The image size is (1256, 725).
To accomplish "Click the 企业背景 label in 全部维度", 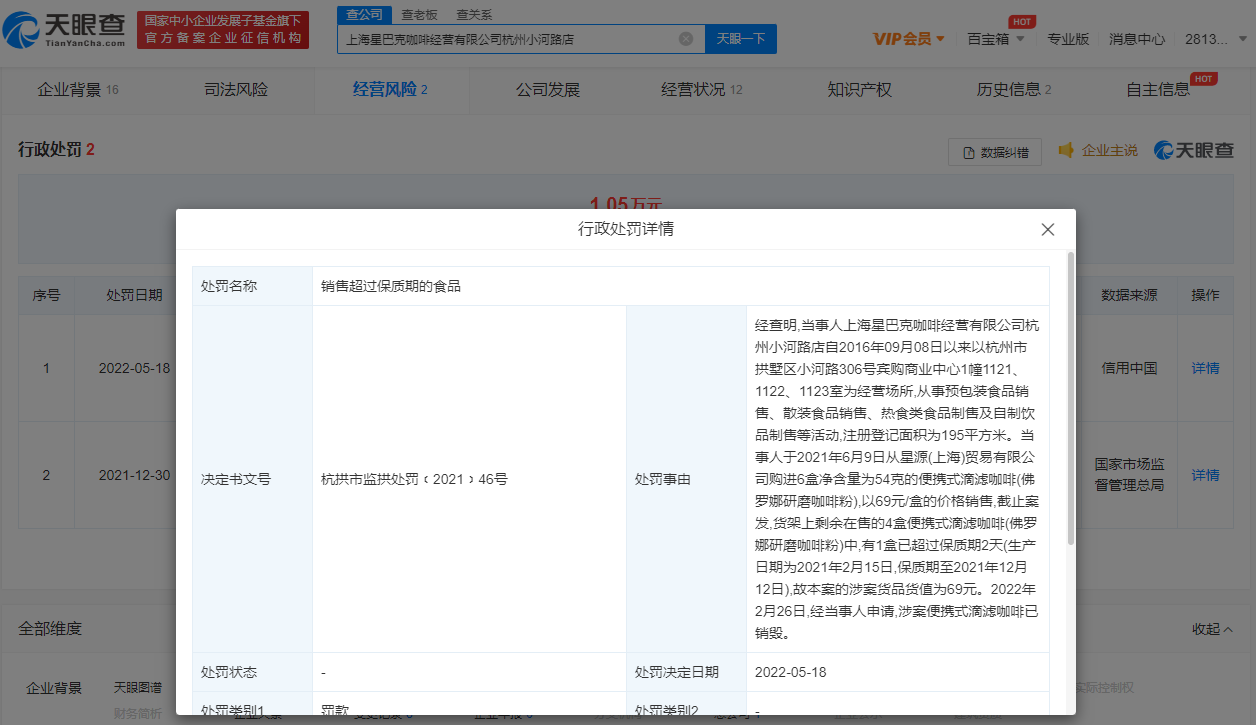I will tap(54, 688).
